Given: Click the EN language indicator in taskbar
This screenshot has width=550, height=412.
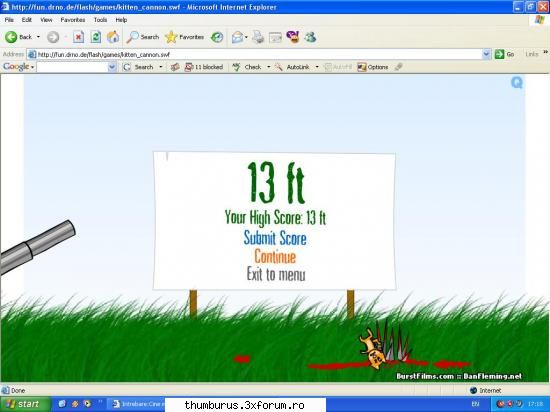Looking at the screenshot, I should tap(476, 404).
